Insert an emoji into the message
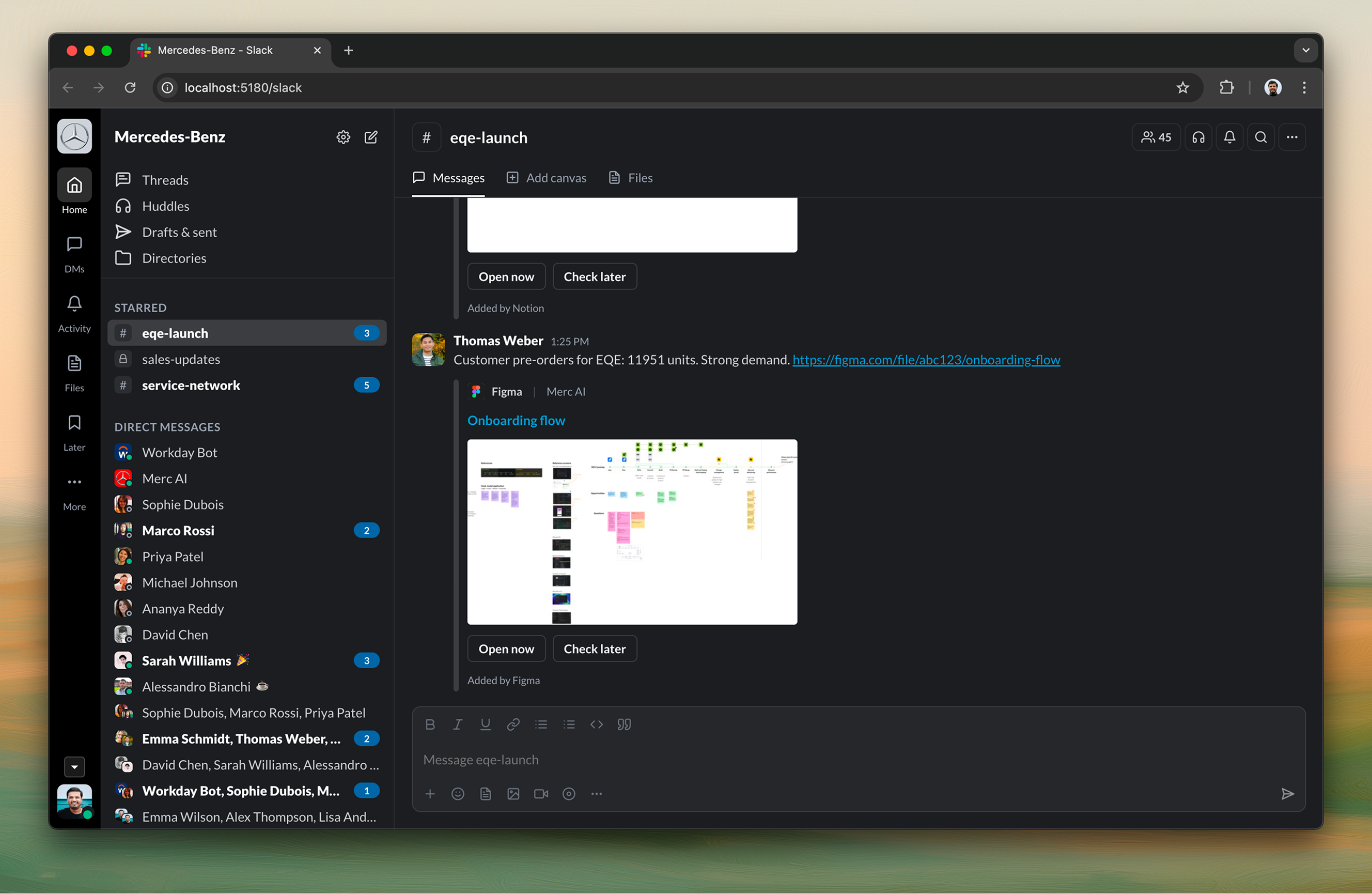Viewport: 1372px width, 894px height. (x=458, y=794)
